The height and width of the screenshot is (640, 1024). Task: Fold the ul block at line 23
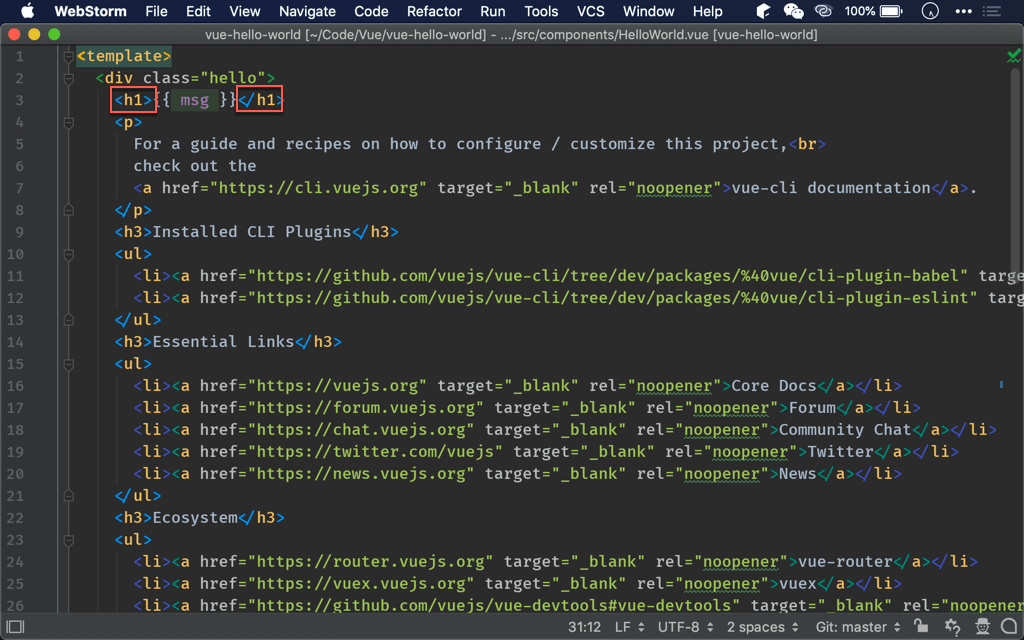click(69, 540)
